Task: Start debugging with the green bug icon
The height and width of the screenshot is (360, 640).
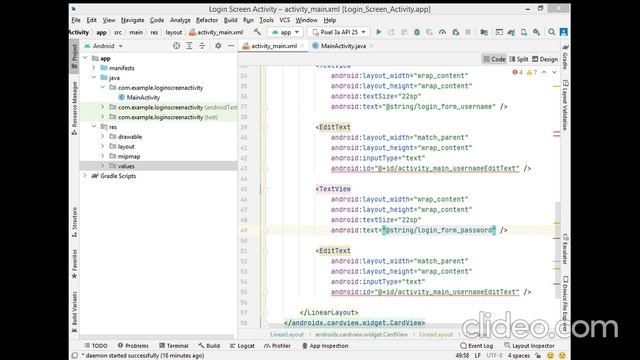Action: pyautogui.click(x=417, y=32)
